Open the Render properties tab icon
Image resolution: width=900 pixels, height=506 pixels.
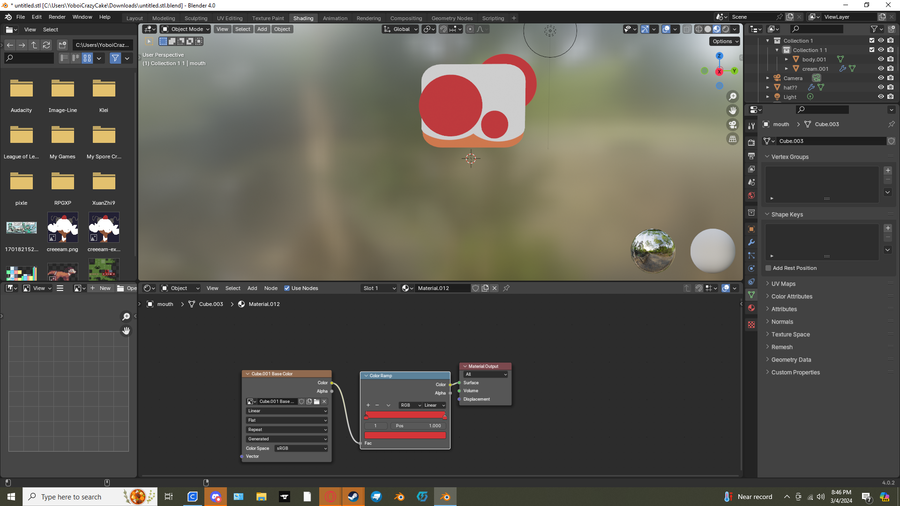point(751,142)
